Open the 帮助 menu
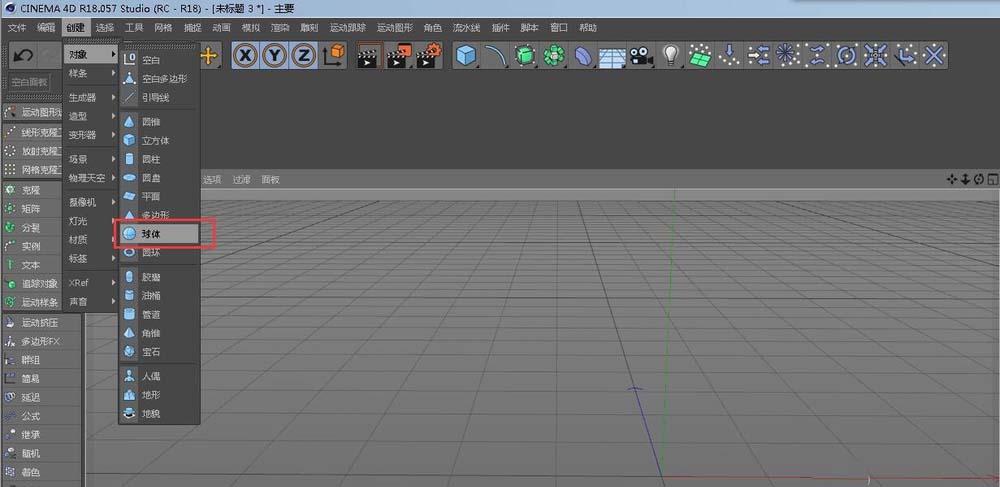 (x=588, y=28)
